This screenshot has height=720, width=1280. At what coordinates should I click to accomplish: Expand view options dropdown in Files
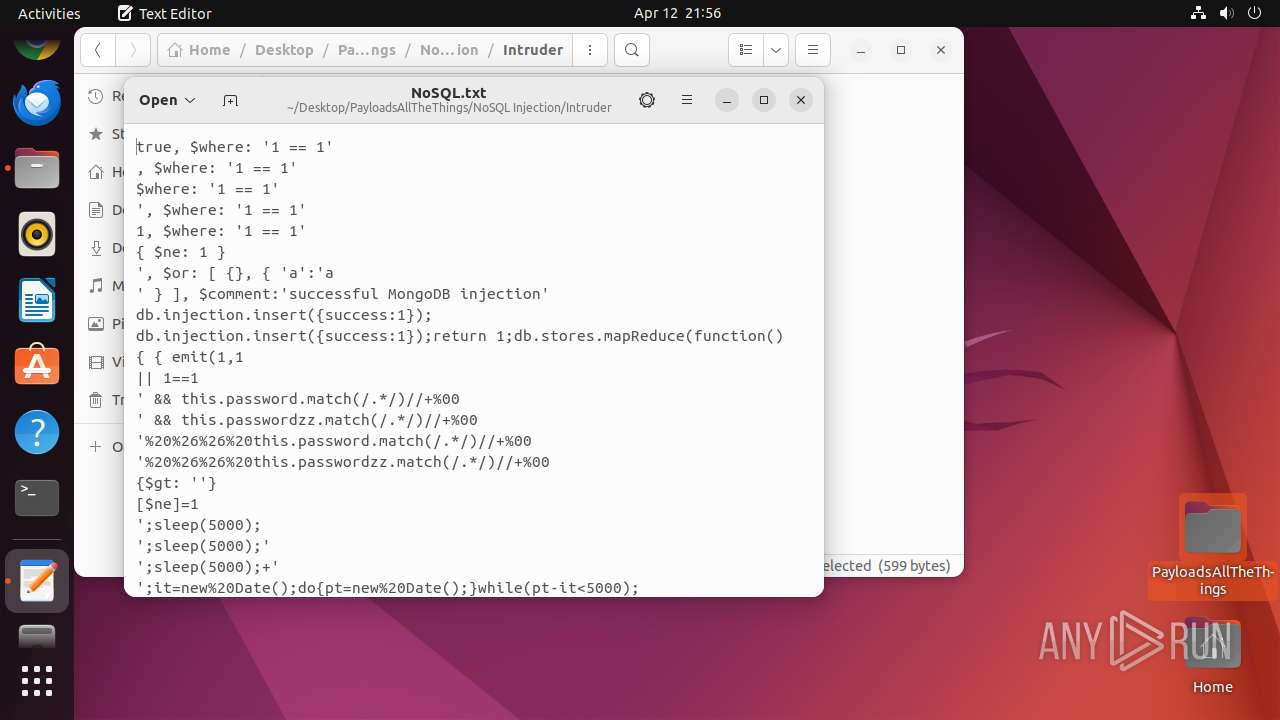776,50
